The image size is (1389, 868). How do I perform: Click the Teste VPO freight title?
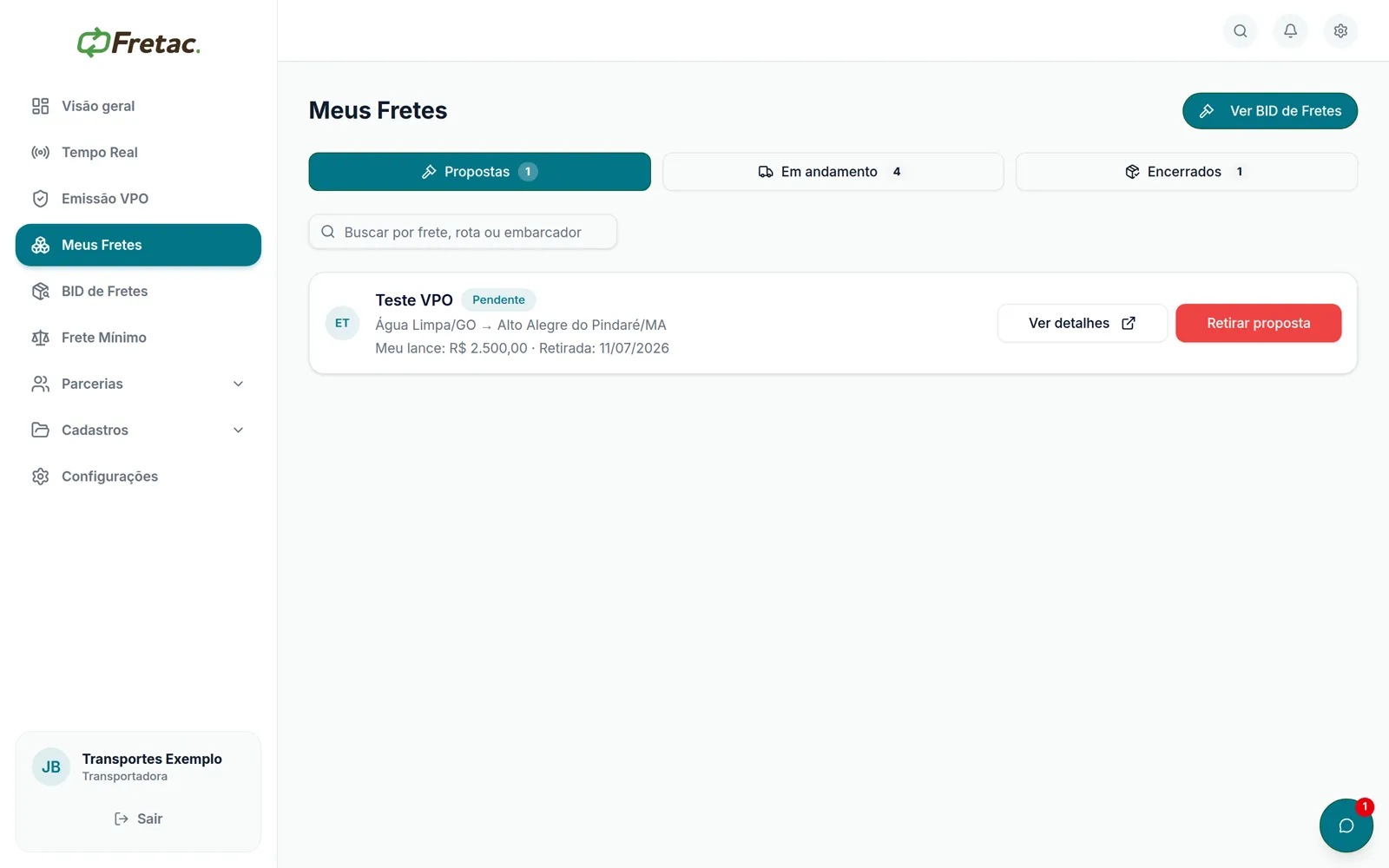point(414,300)
